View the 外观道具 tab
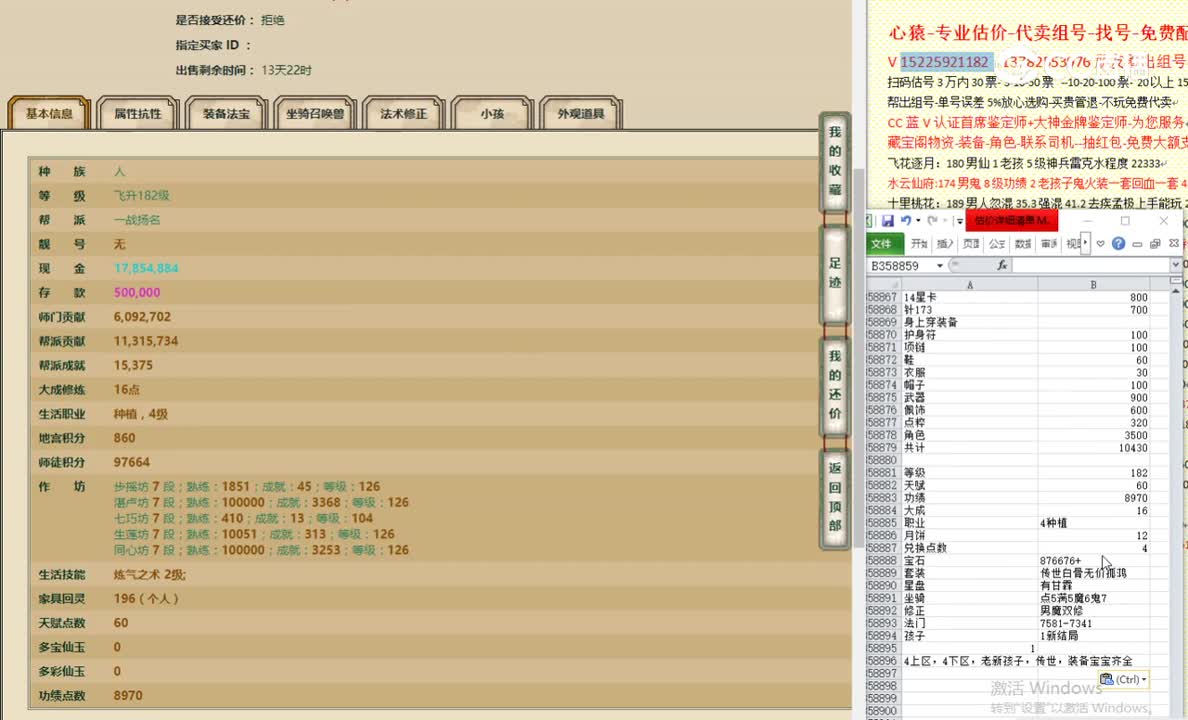This screenshot has width=1188, height=720. pos(578,113)
